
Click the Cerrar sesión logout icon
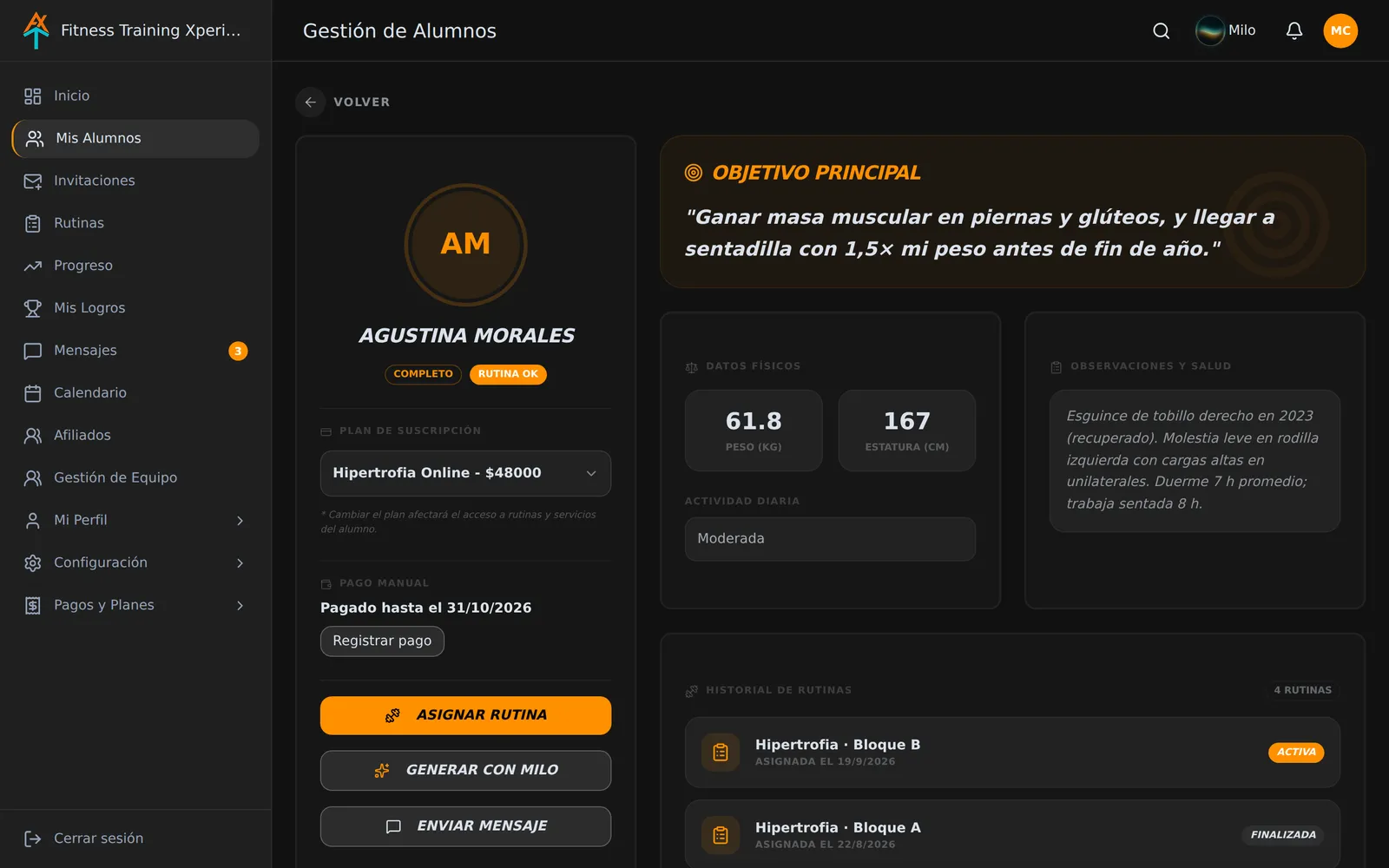[33, 838]
